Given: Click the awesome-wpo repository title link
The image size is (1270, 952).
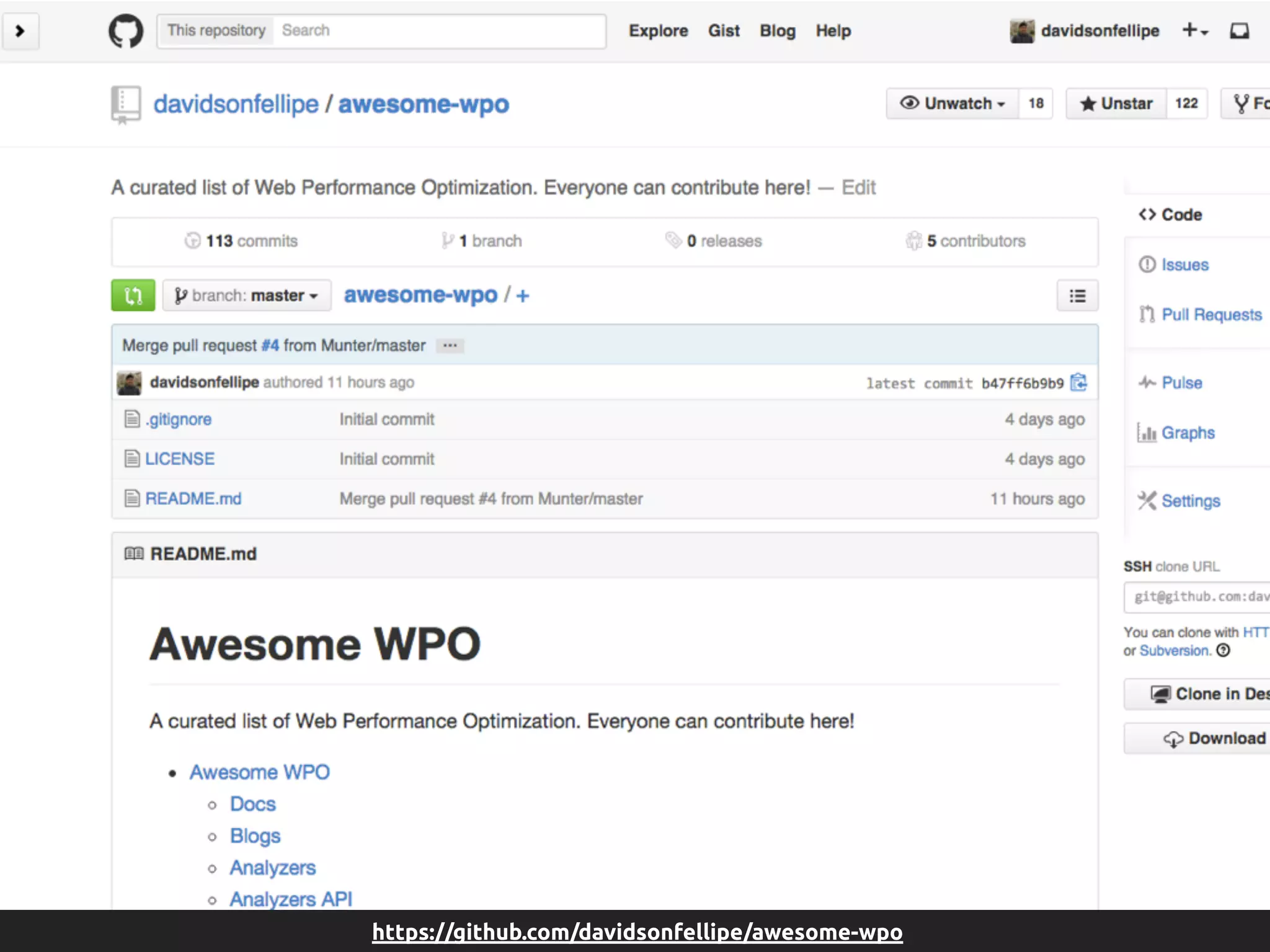Looking at the screenshot, I should point(424,104).
